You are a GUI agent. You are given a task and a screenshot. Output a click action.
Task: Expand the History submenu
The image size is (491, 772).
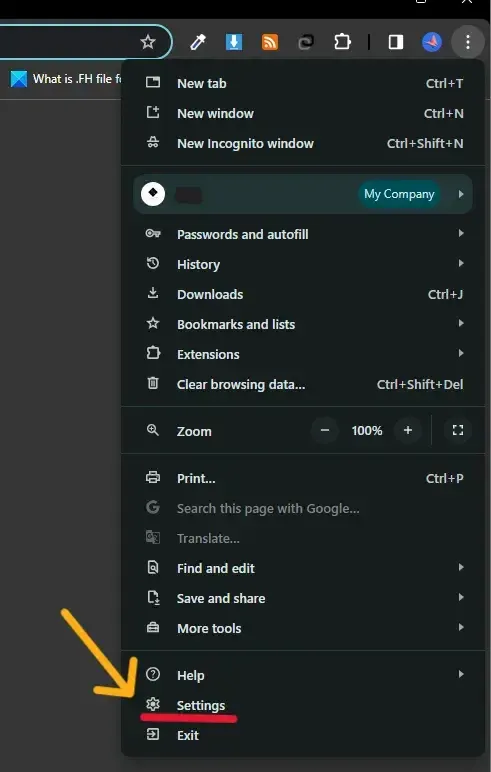(x=303, y=264)
